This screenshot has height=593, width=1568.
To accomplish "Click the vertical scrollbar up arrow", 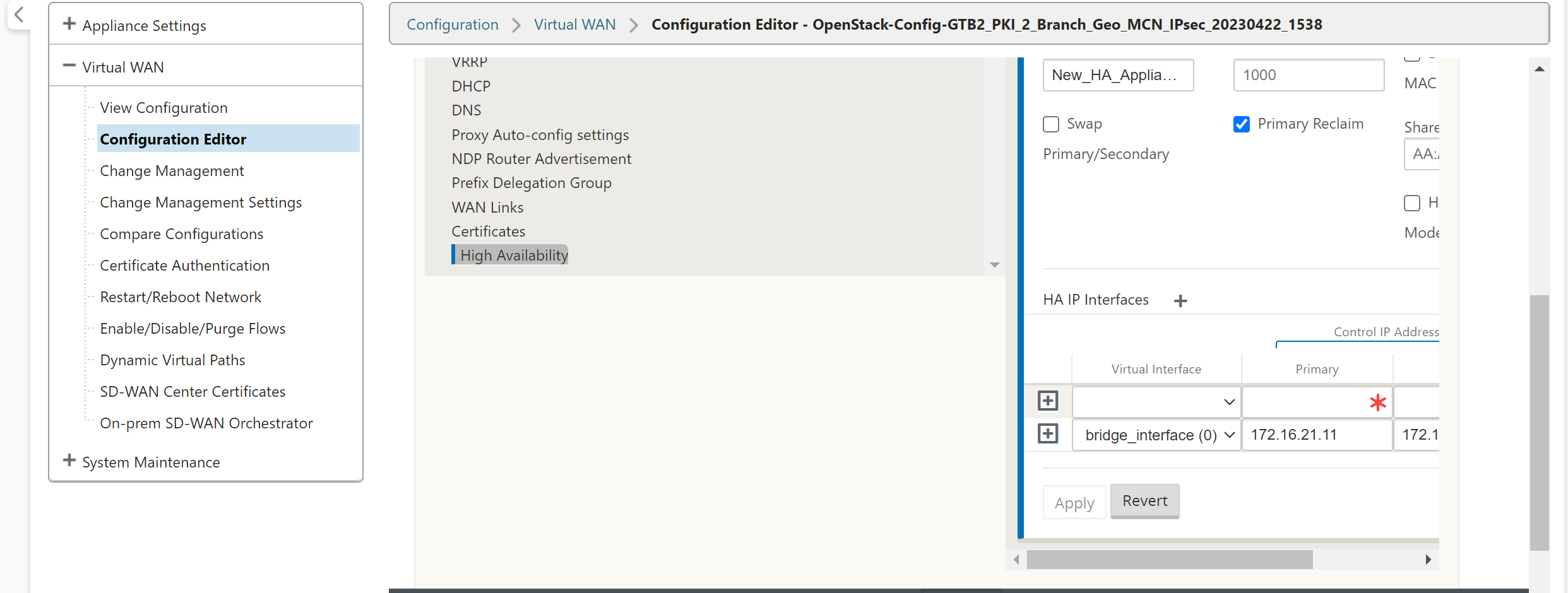I will point(1540,69).
